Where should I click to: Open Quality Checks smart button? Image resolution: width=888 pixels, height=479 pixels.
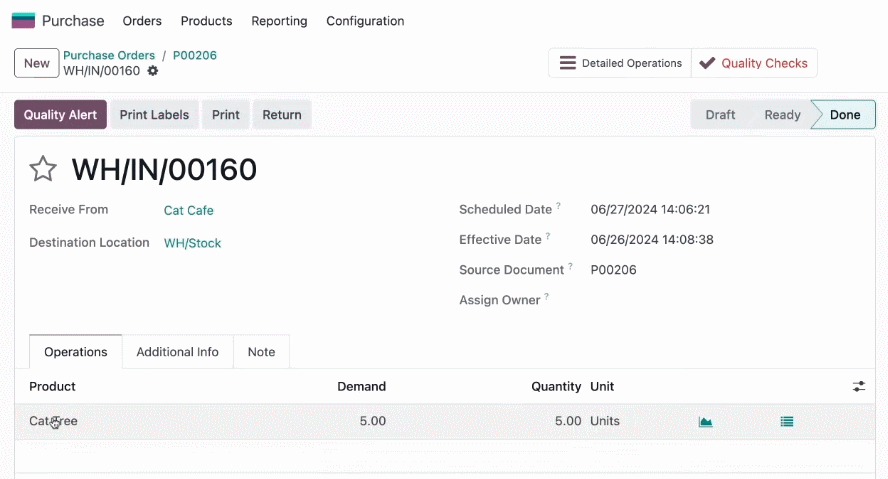click(x=754, y=63)
